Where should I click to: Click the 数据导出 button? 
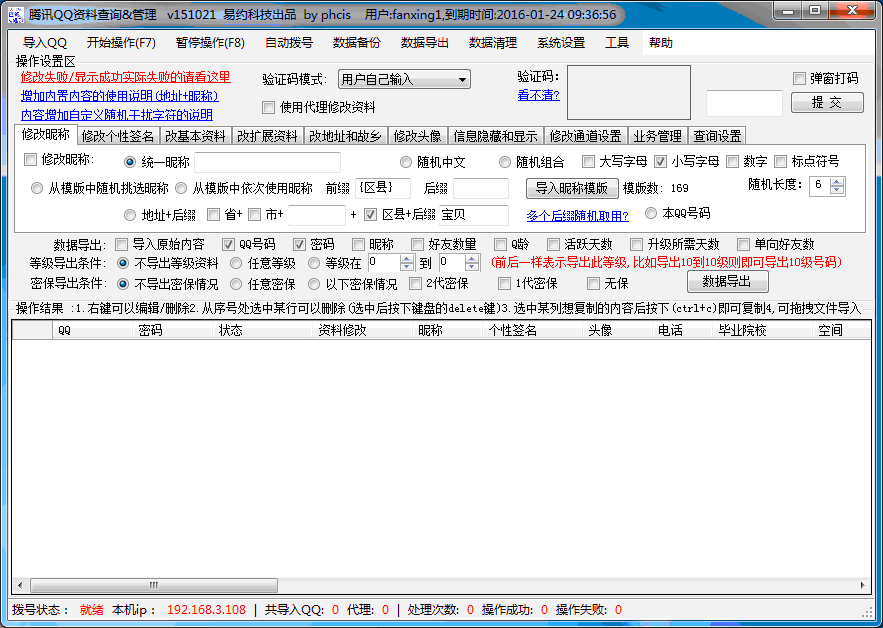coord(728,282)
